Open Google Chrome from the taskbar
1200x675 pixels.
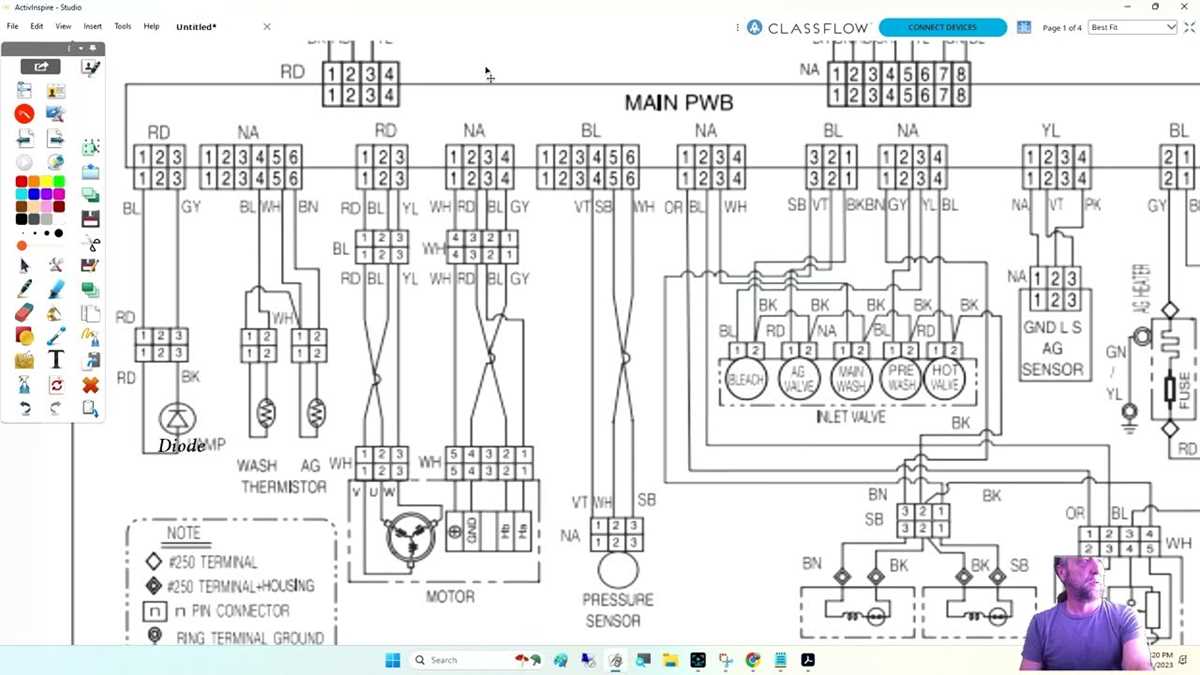[x=753, y=660]
